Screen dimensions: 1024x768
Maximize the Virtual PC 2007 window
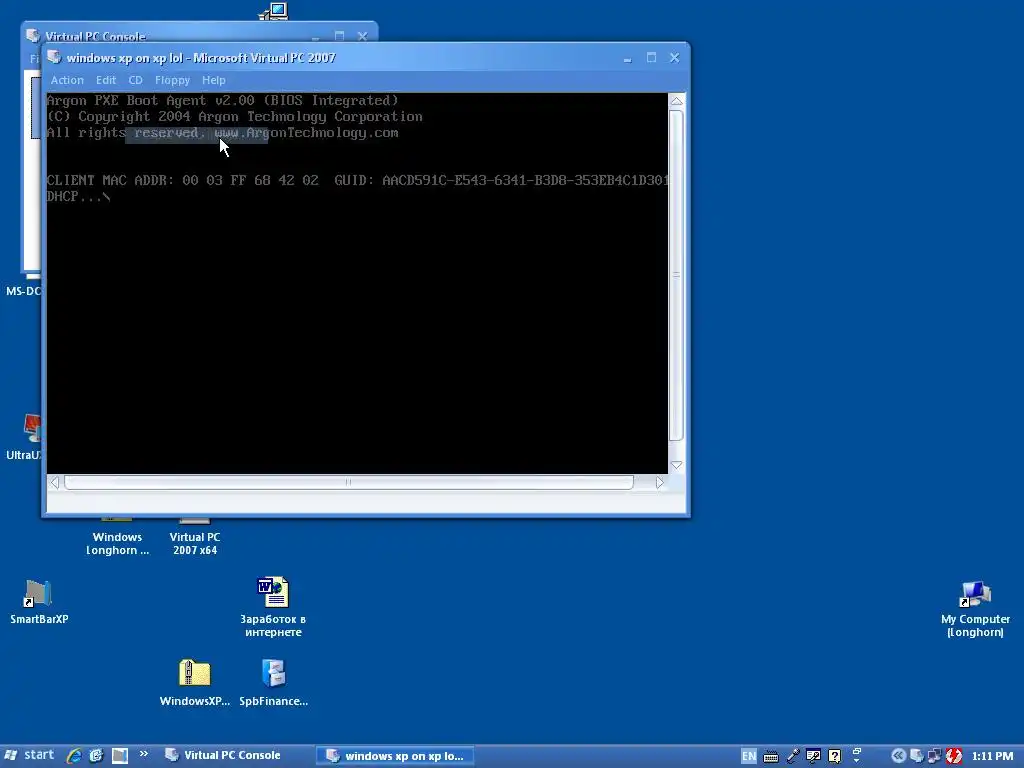click(651, 57)
